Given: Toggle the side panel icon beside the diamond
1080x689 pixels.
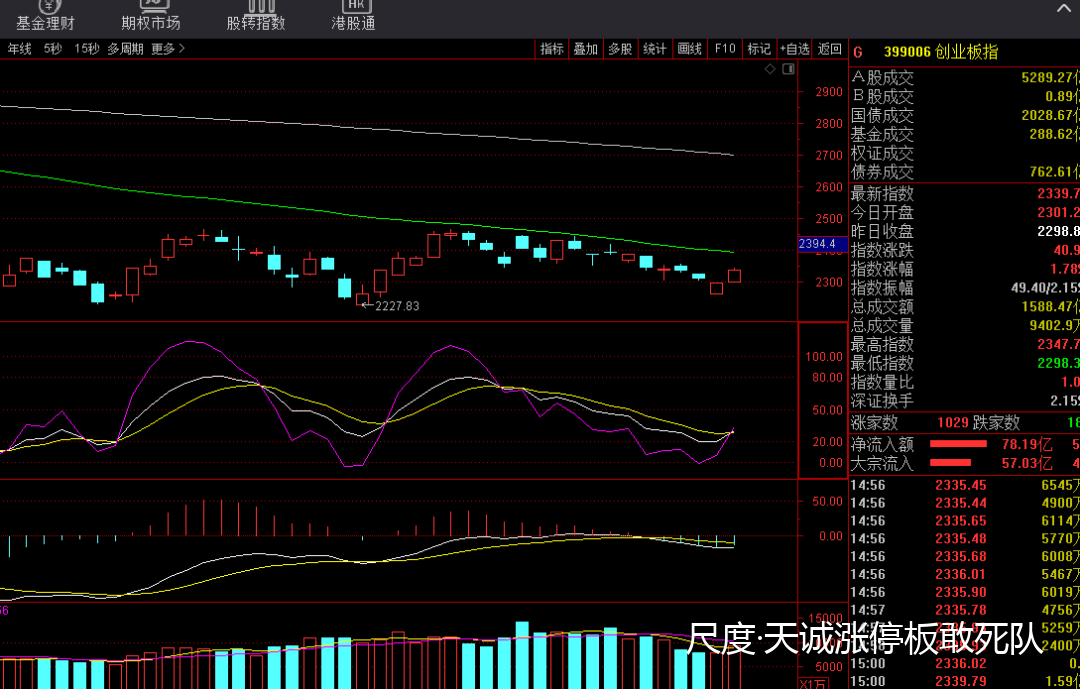Looking at the screenshot, I should pyautogui.click(x=787, y=69).
